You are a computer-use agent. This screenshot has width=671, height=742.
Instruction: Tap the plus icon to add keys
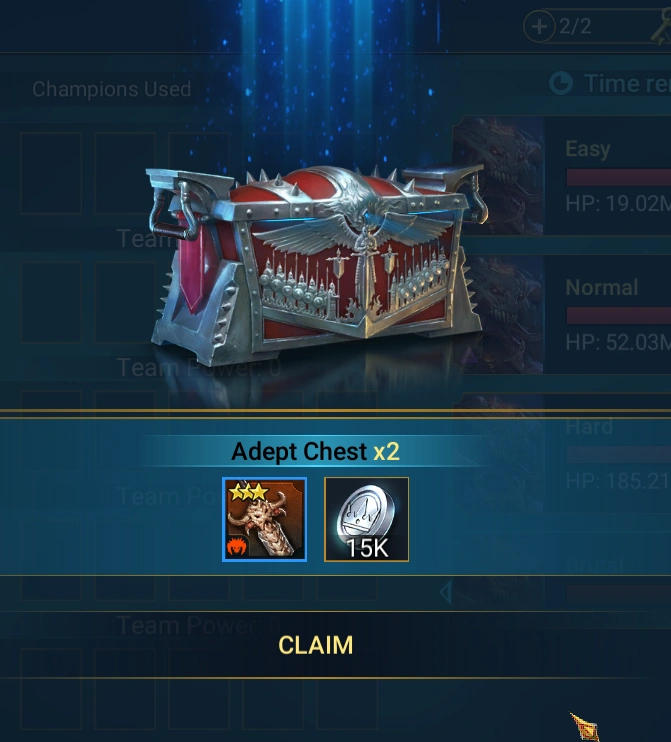(539, 26)
